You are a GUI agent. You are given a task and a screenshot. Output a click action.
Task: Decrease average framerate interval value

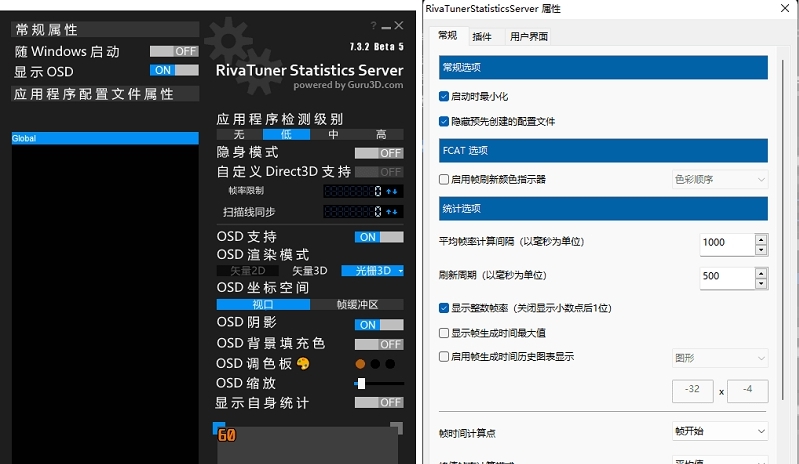(x=761, y=250)
